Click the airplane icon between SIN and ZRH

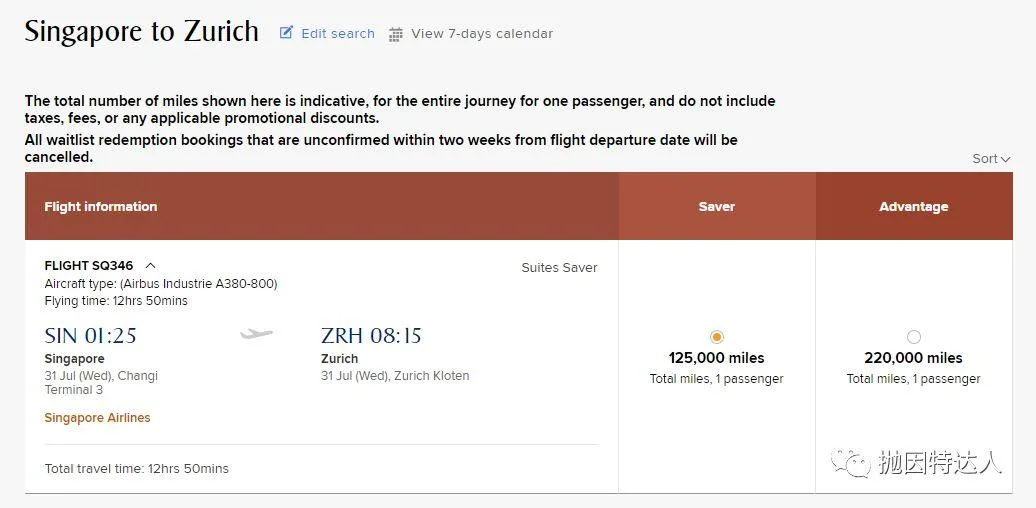pos(256,334)
